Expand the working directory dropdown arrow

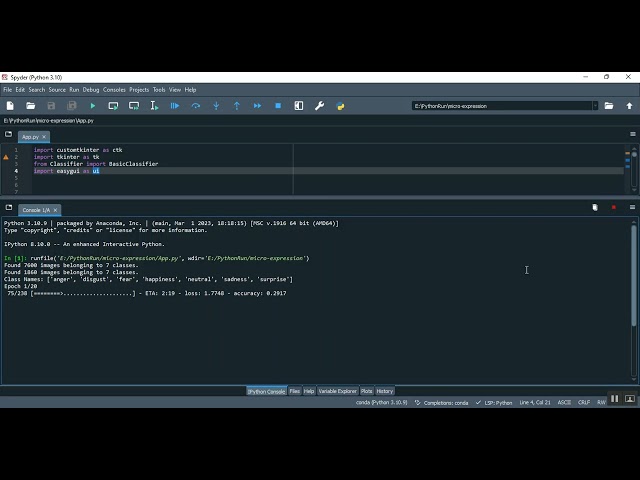click(595, 106)
